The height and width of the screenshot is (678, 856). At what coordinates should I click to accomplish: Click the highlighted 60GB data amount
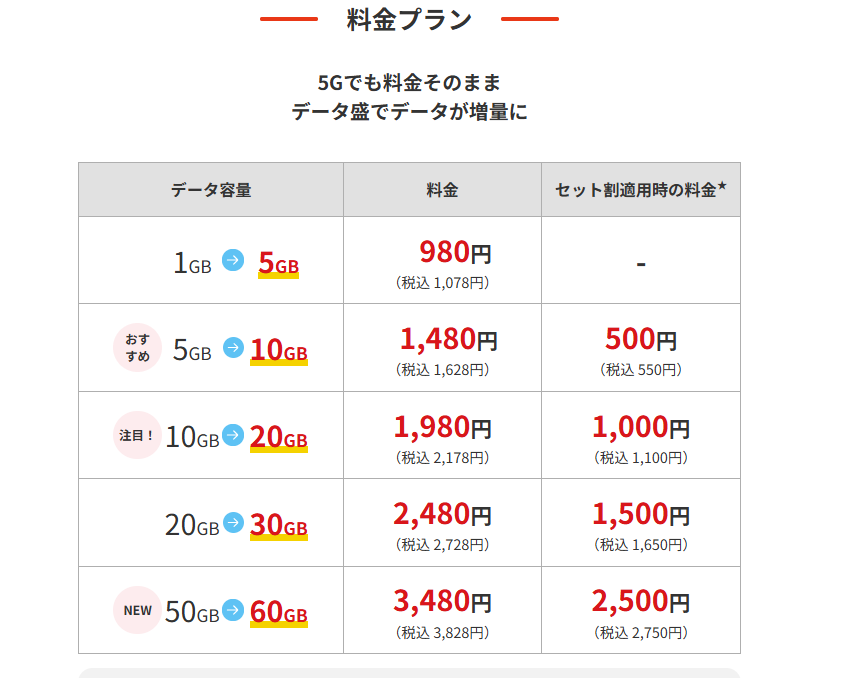279,611
